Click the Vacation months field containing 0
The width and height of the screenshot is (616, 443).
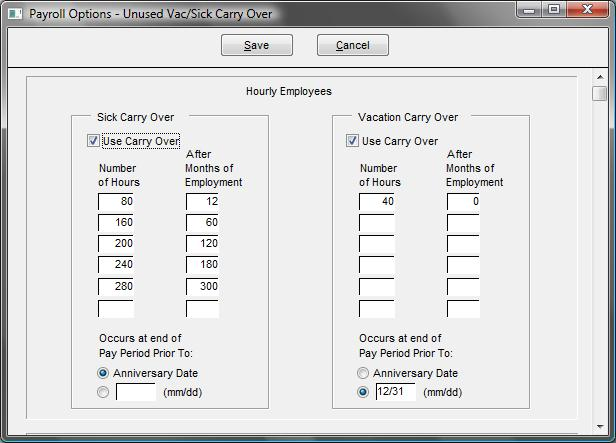pos(463,201)
